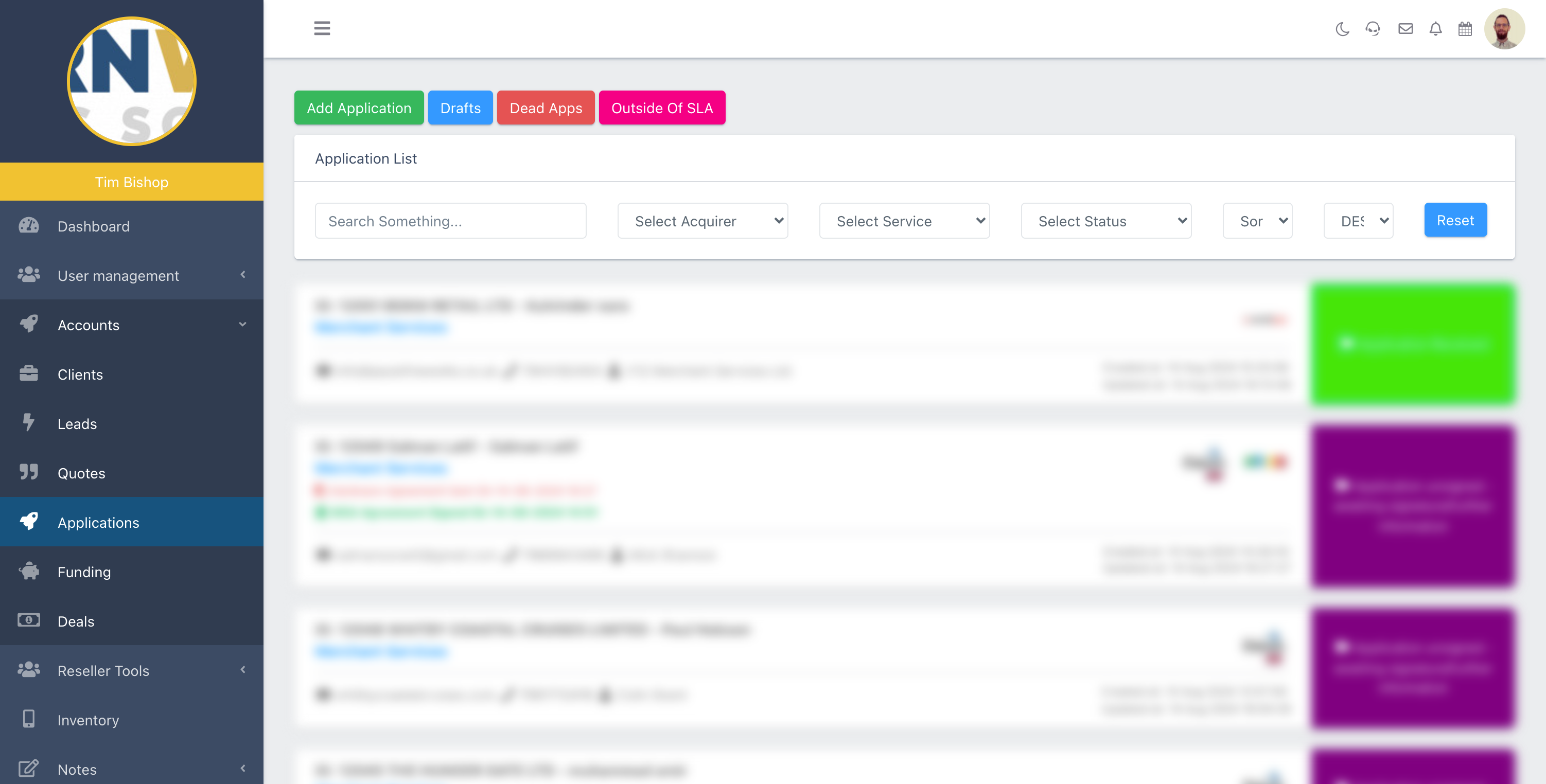Click the Search Something input field
This screenshot has height=784, width=1546.
pos(450,221)
